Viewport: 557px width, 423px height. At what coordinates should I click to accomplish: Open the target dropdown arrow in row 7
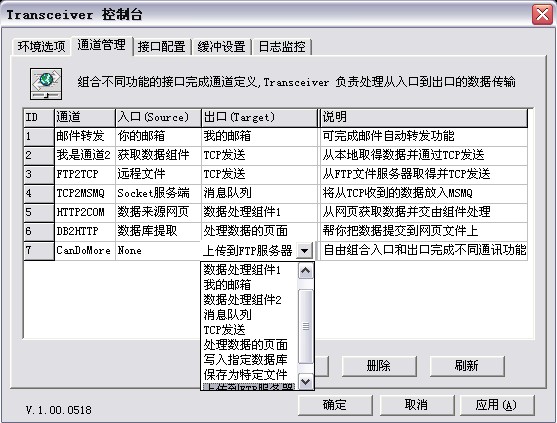coord(304,250)
